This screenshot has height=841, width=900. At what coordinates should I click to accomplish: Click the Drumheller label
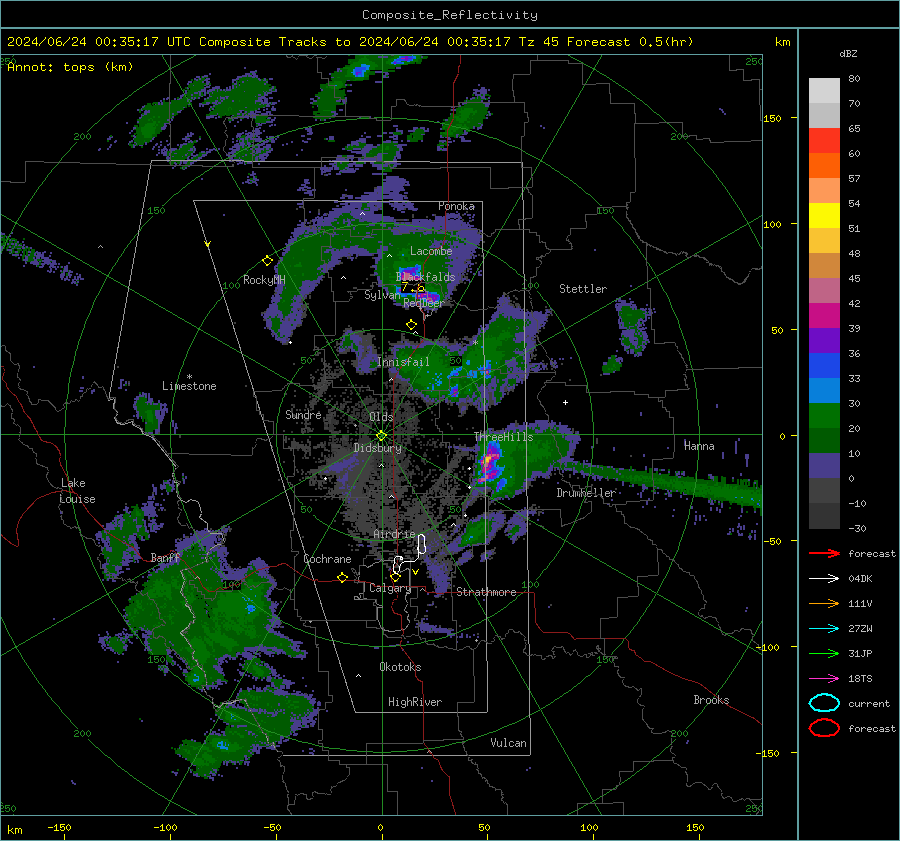pyautogui.click(x=586, y=493)
